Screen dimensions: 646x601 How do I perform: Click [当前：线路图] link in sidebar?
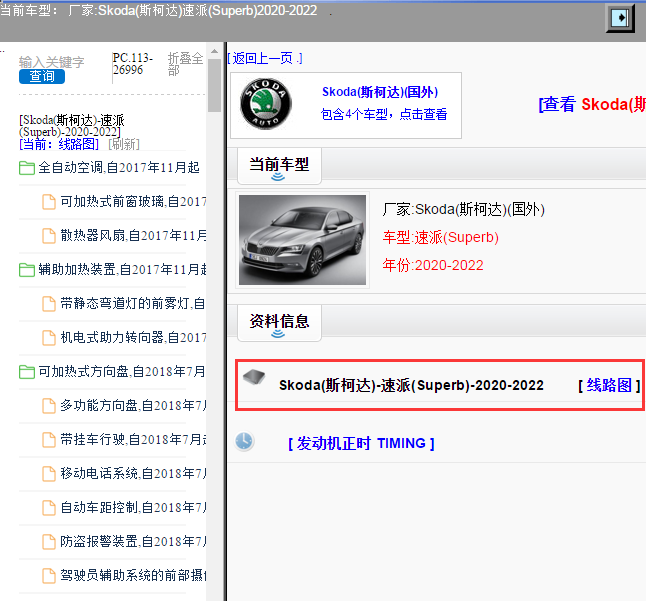click(59, 144)
